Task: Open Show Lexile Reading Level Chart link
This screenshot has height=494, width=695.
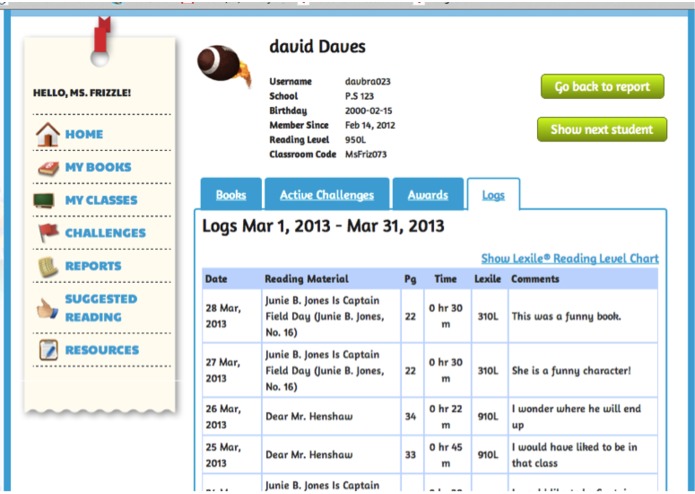Action: [x=570, y=258]
